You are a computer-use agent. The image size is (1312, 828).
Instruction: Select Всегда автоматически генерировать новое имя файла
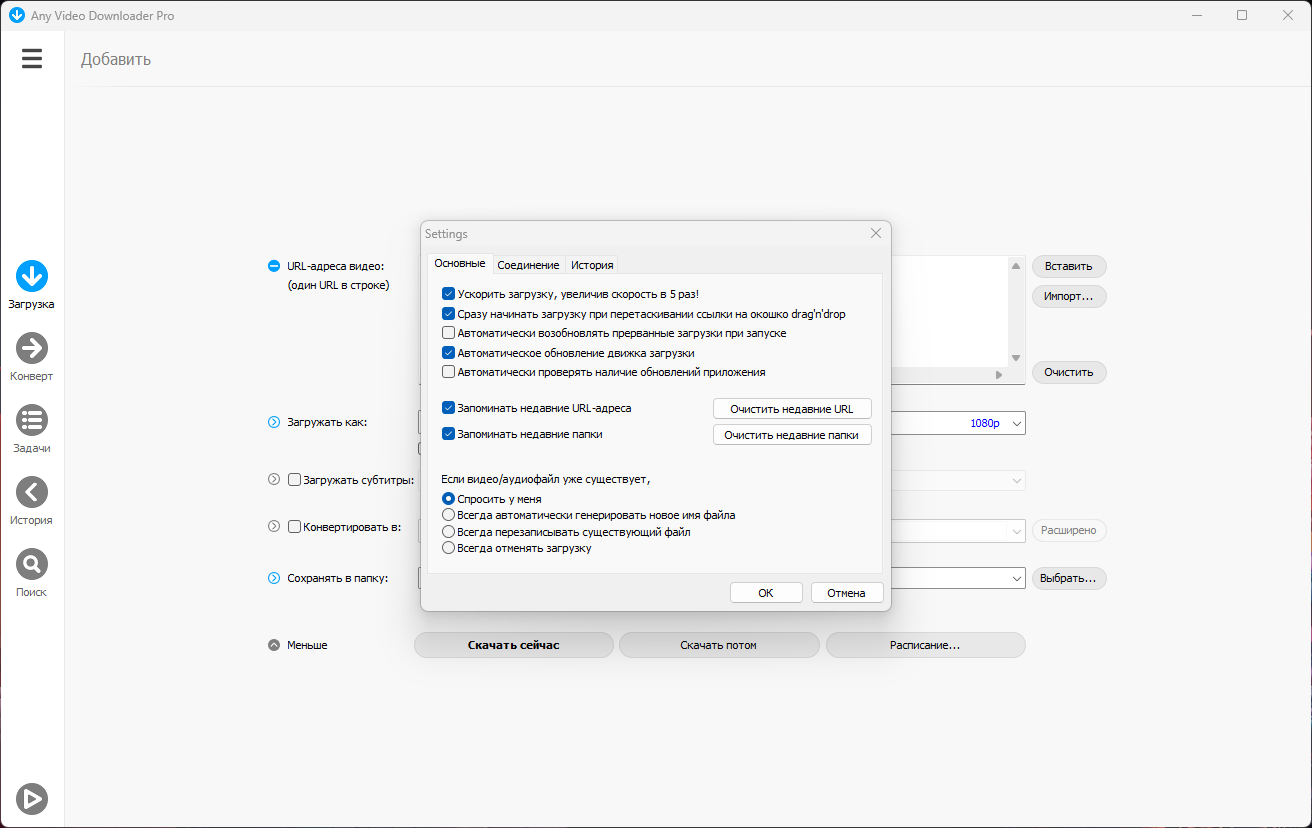[448, 515]
